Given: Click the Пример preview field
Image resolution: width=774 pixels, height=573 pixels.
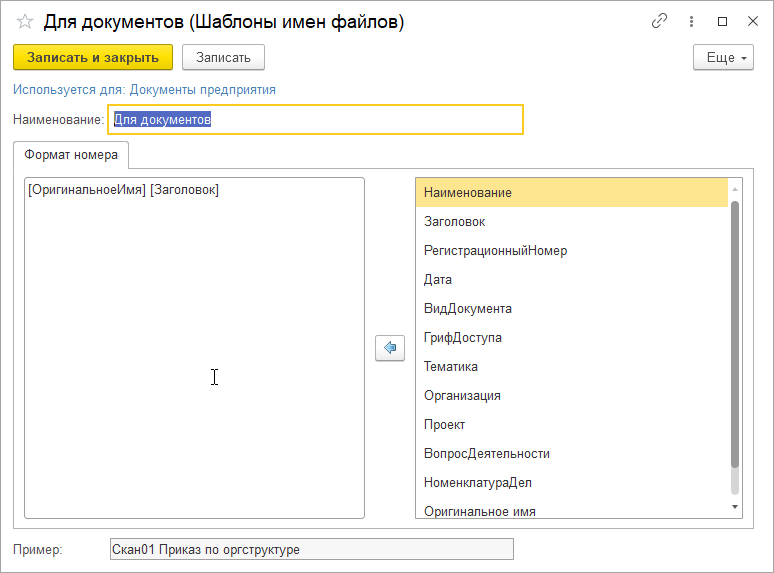Looking at the screenshot, I should coord(310,549).
